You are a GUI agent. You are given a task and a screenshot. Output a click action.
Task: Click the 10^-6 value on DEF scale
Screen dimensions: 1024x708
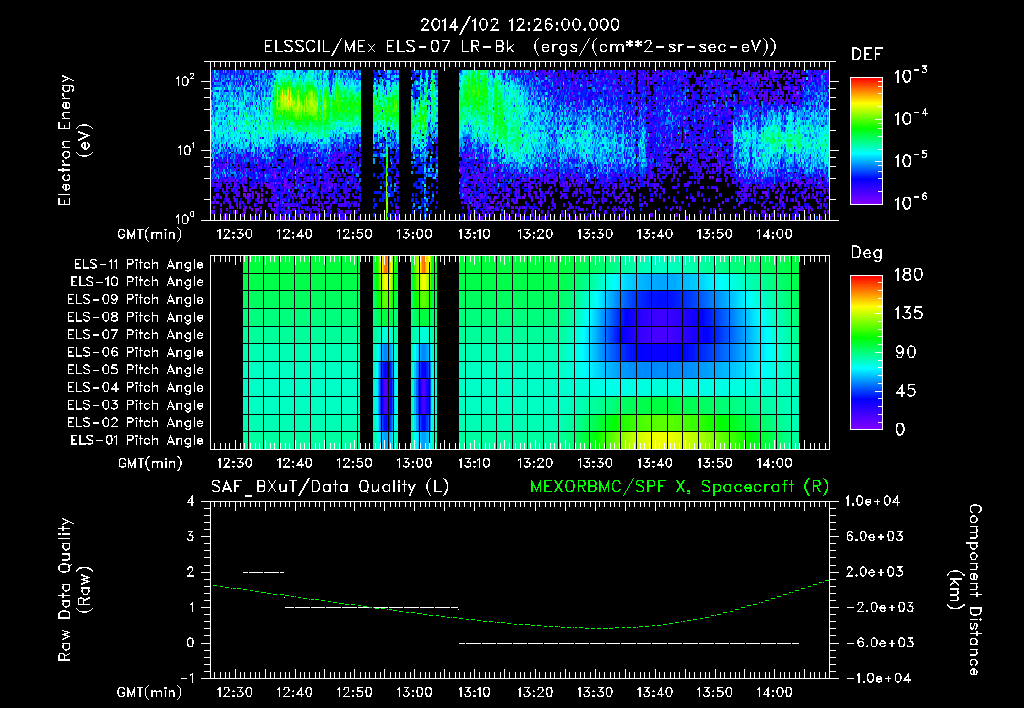coord(910,202)
